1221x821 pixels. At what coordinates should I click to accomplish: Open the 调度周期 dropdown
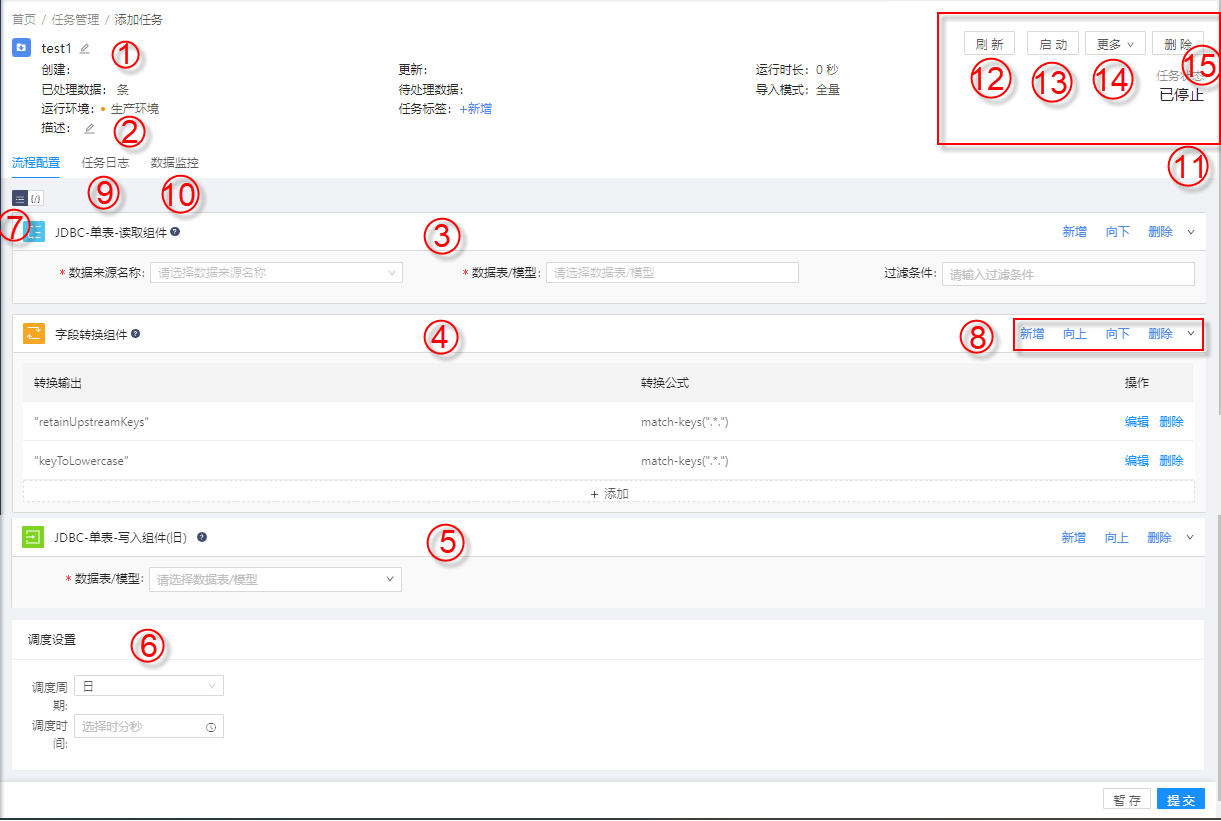(x=149, y=686)
